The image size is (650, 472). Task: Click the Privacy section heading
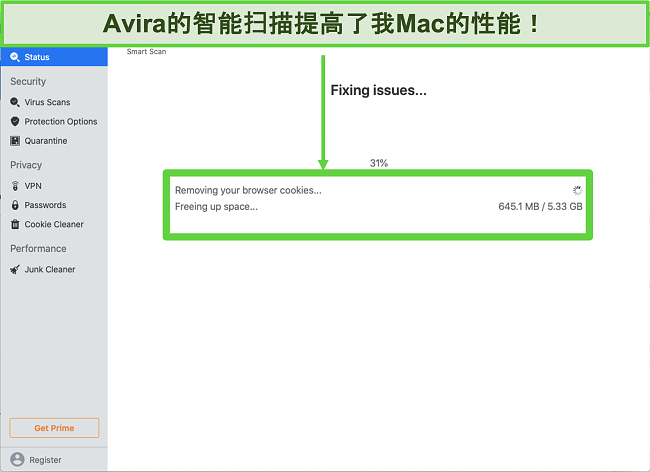[x=26, y=165]
